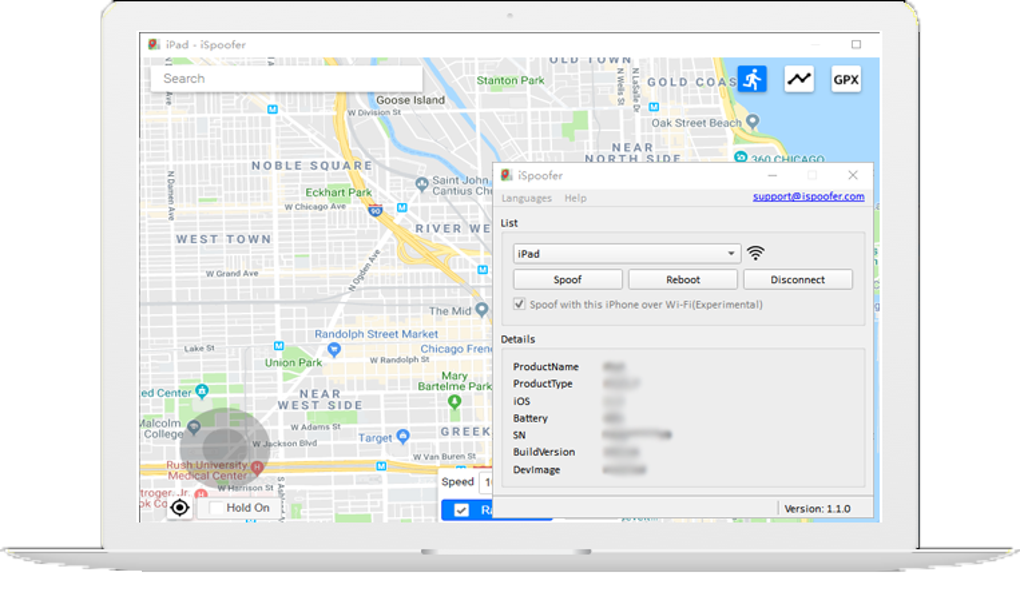Click the Mary Bartelme Park marker
The width and height of the screenshot is (1020, 600).
[455, 402]
